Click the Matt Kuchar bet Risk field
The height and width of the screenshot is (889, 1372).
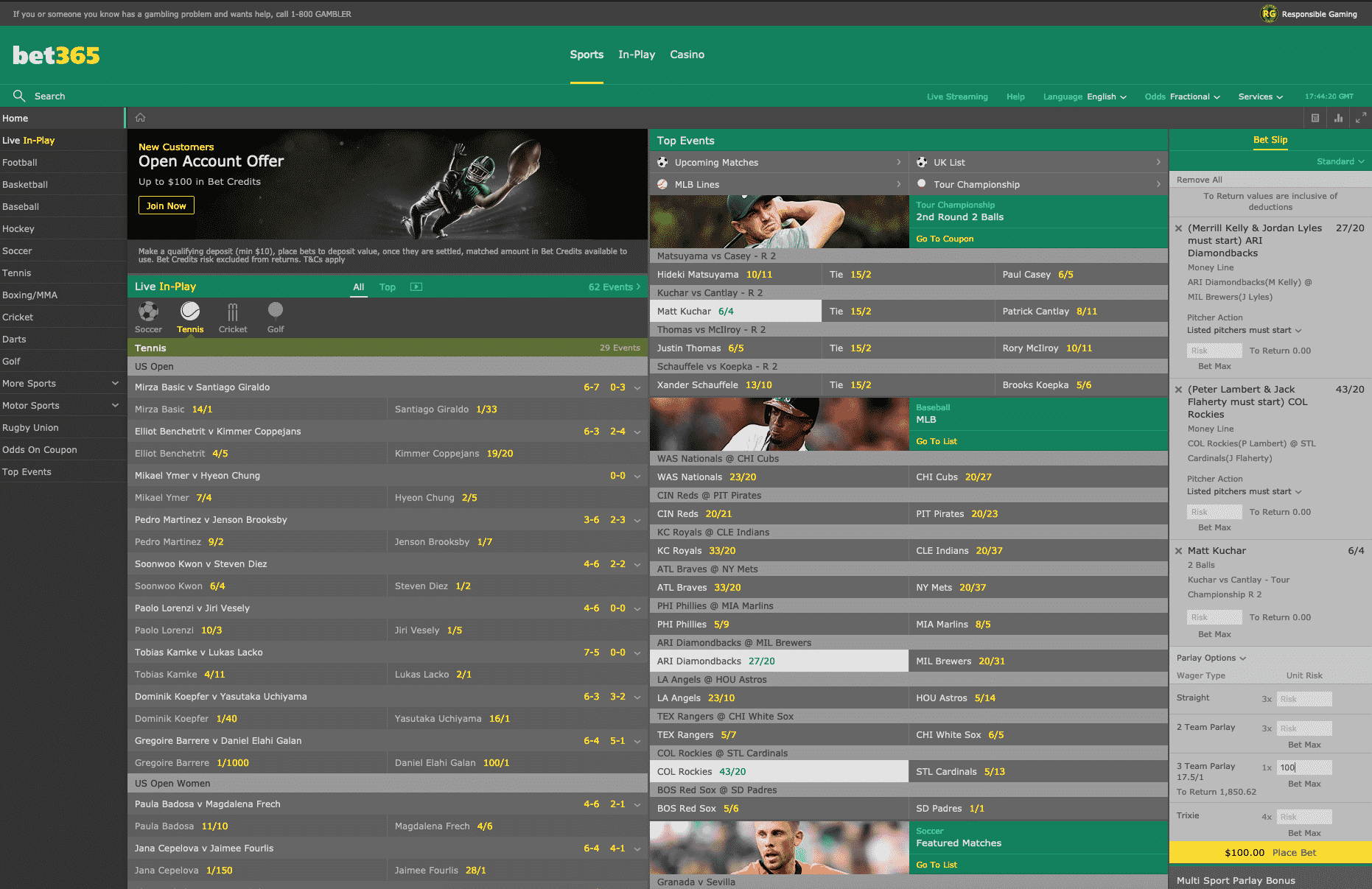(1214, 617)
